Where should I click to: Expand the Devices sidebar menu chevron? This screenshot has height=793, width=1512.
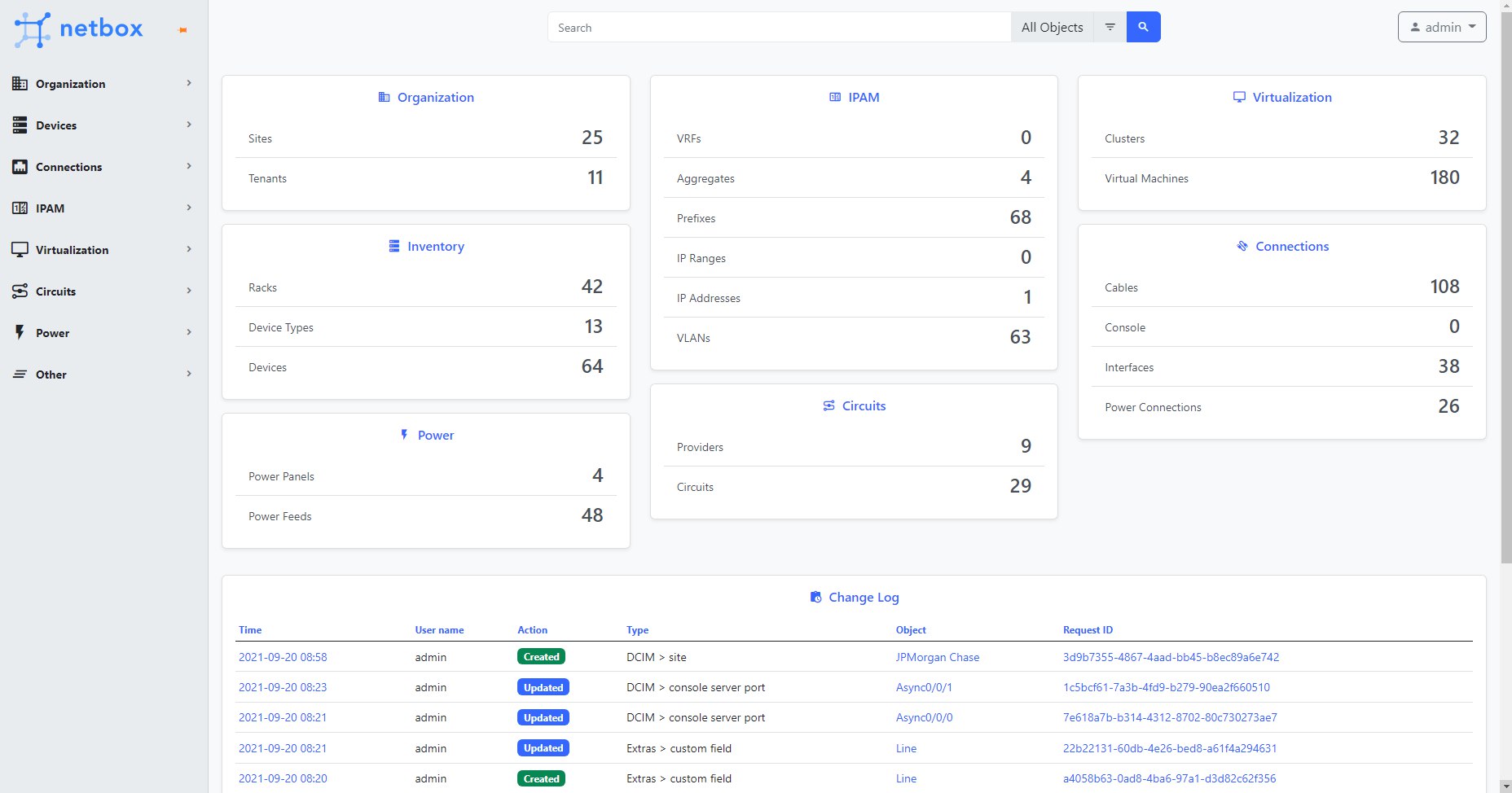pyautogui.click(x=189, y=125)
